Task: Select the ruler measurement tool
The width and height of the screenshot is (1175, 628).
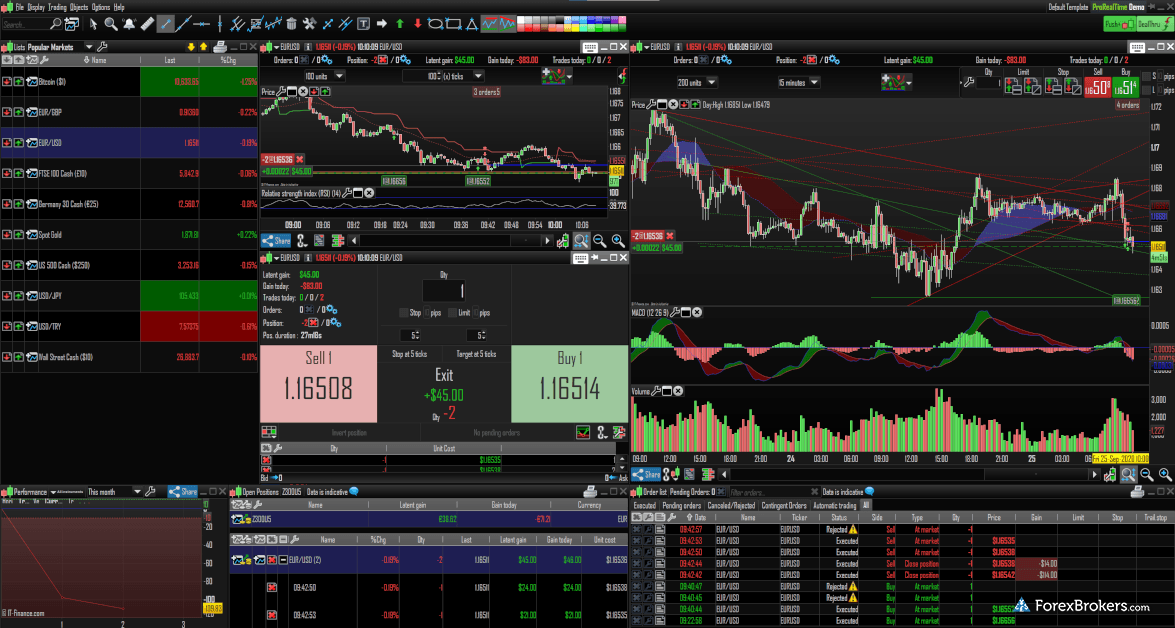Action: pos(147,23)
